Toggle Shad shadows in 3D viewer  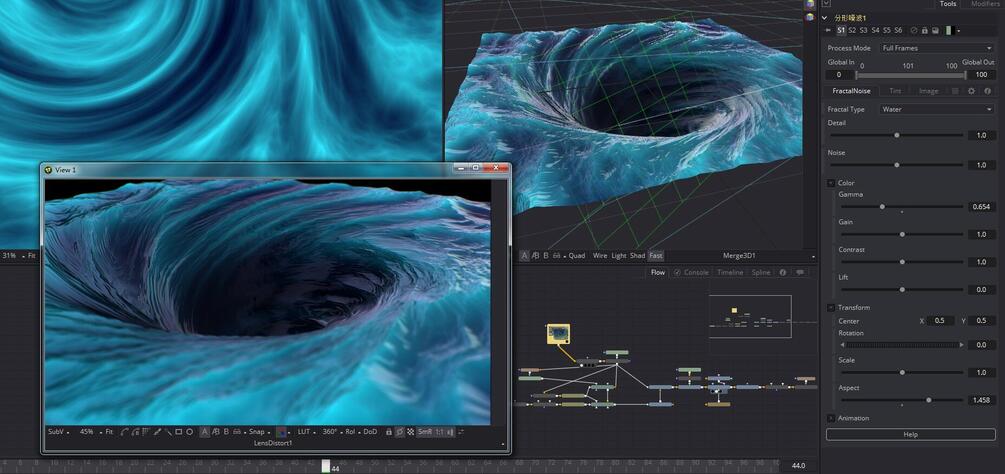637,256
